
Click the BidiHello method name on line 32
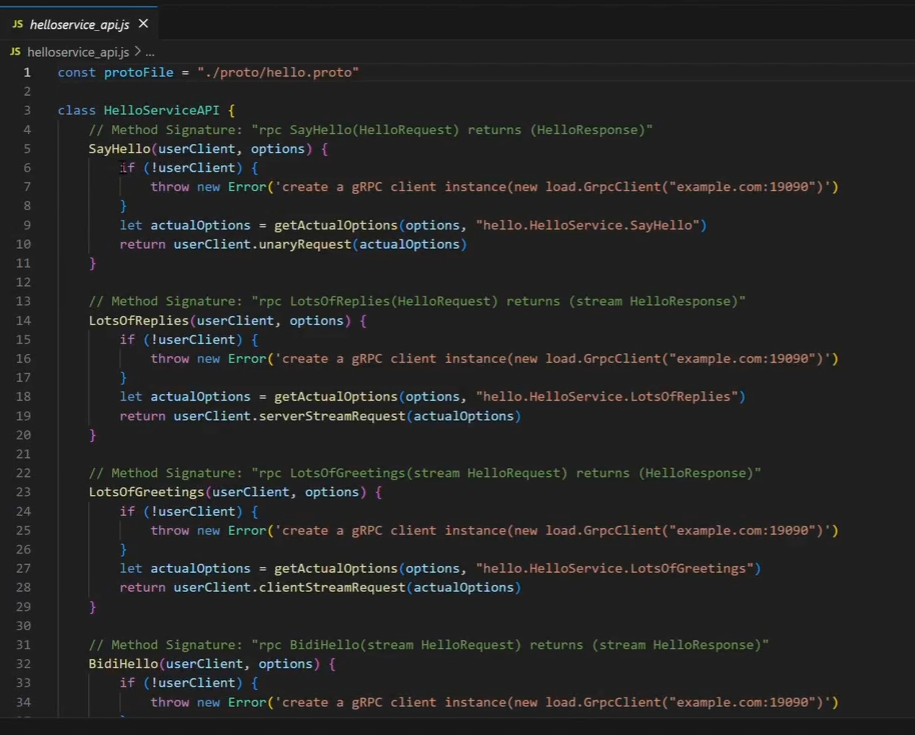pos(123,663)
